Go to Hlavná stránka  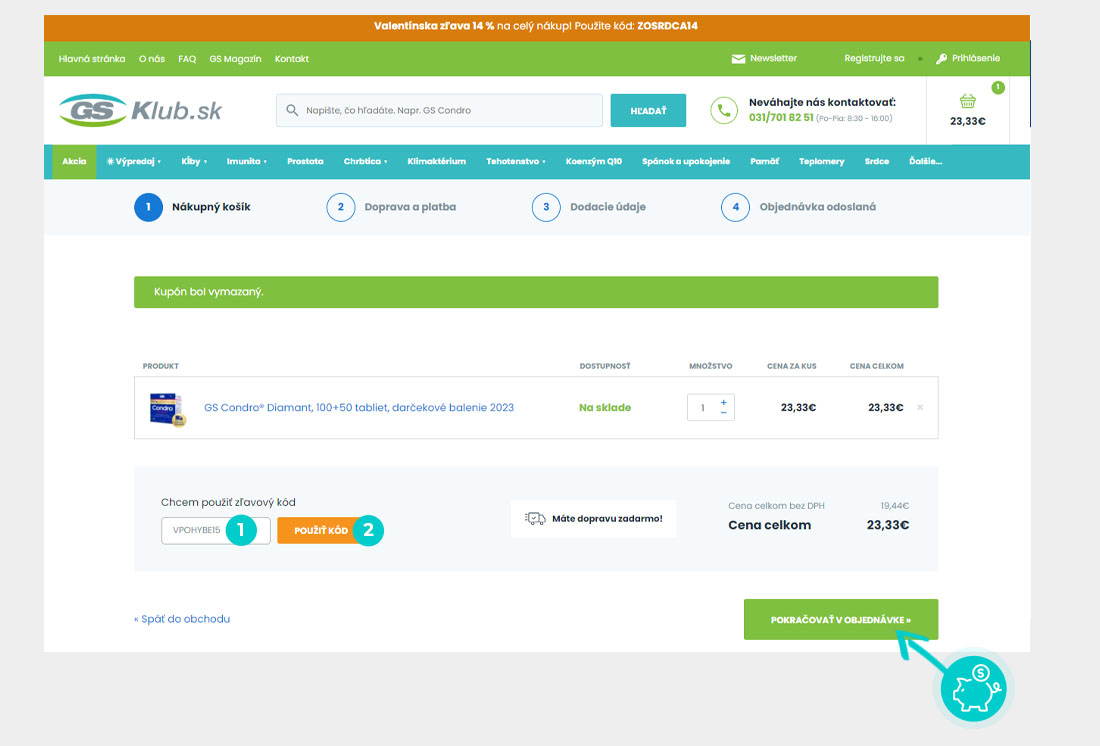(92, 59)
